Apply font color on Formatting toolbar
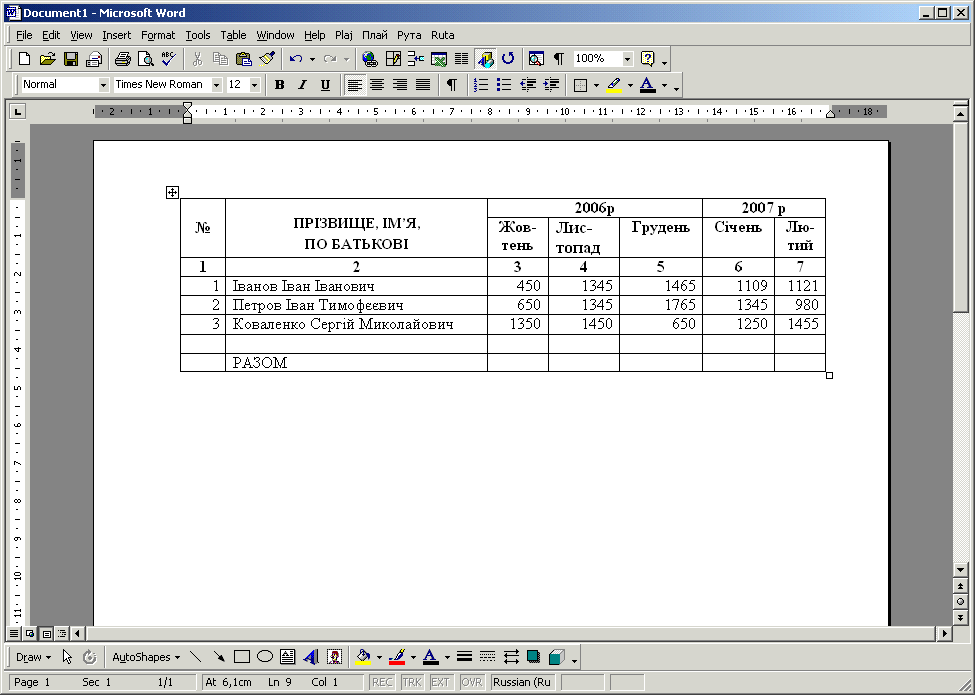The image size is (975, 695). coord(648,85)
